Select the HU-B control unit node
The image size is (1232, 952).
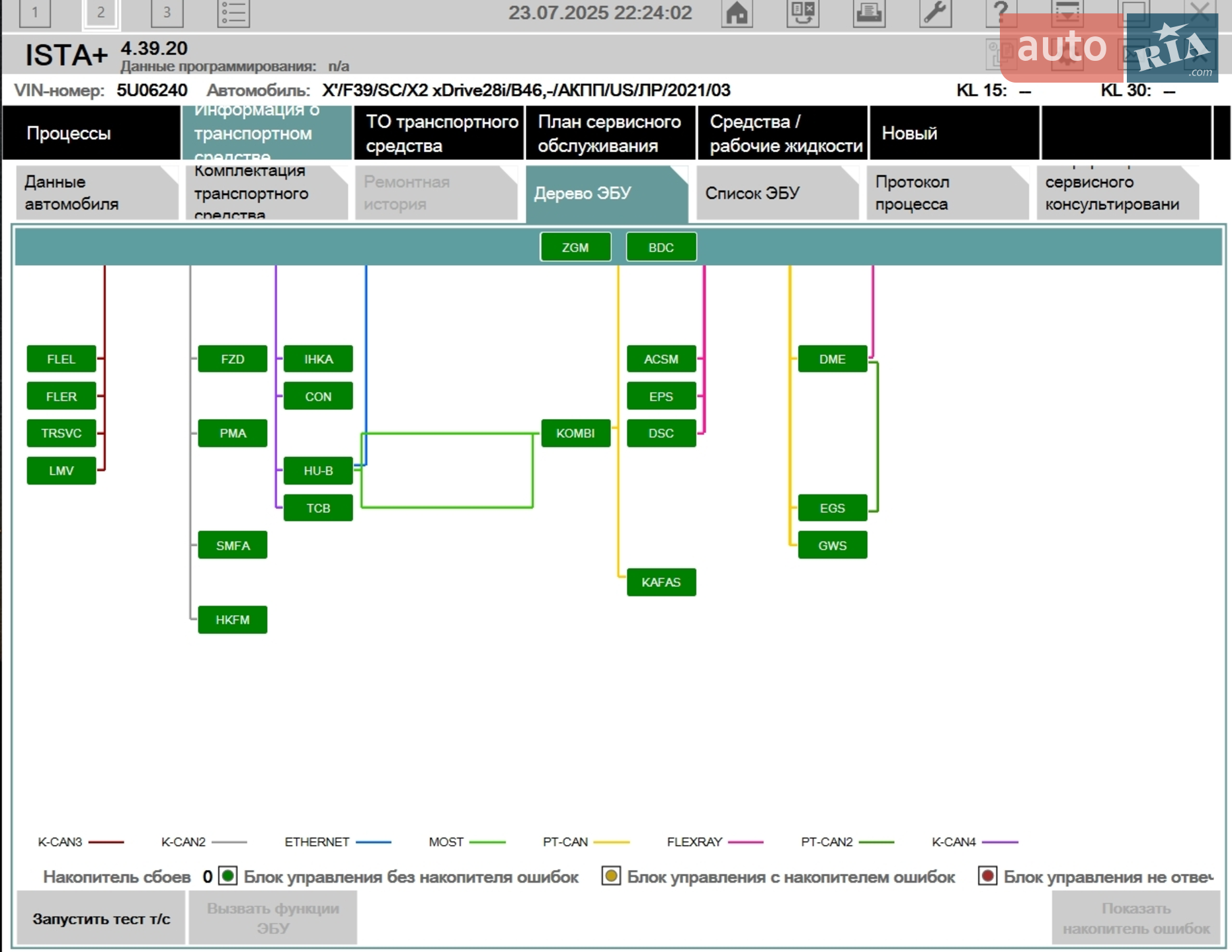click(318, 471)
